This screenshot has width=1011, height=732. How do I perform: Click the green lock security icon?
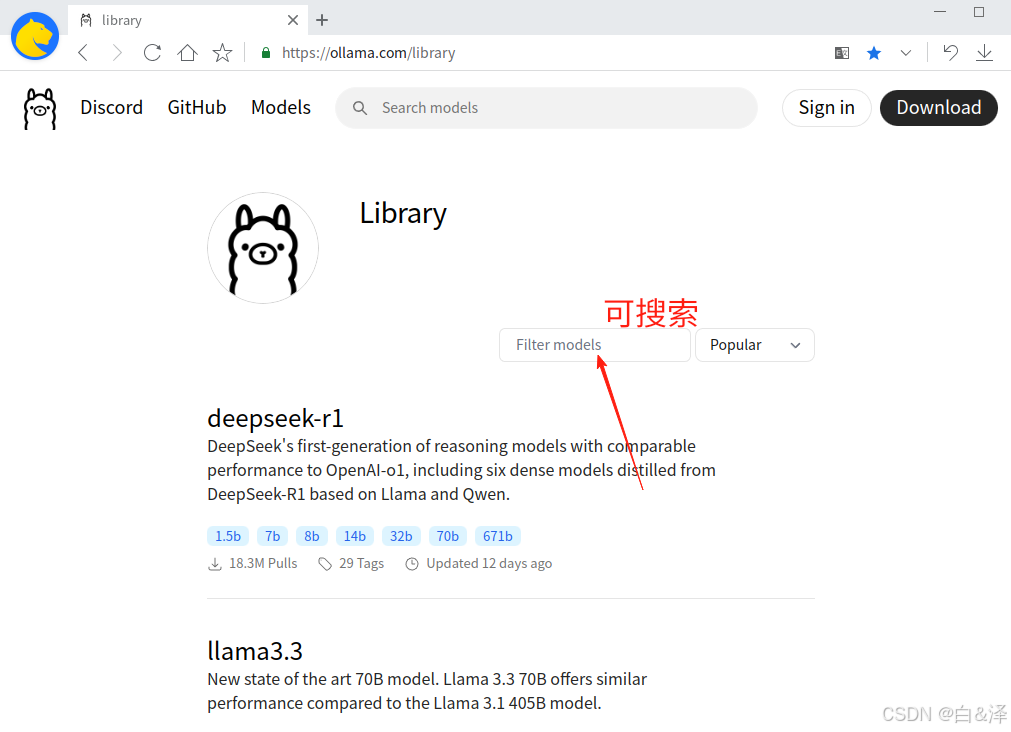tap(266, 53)
